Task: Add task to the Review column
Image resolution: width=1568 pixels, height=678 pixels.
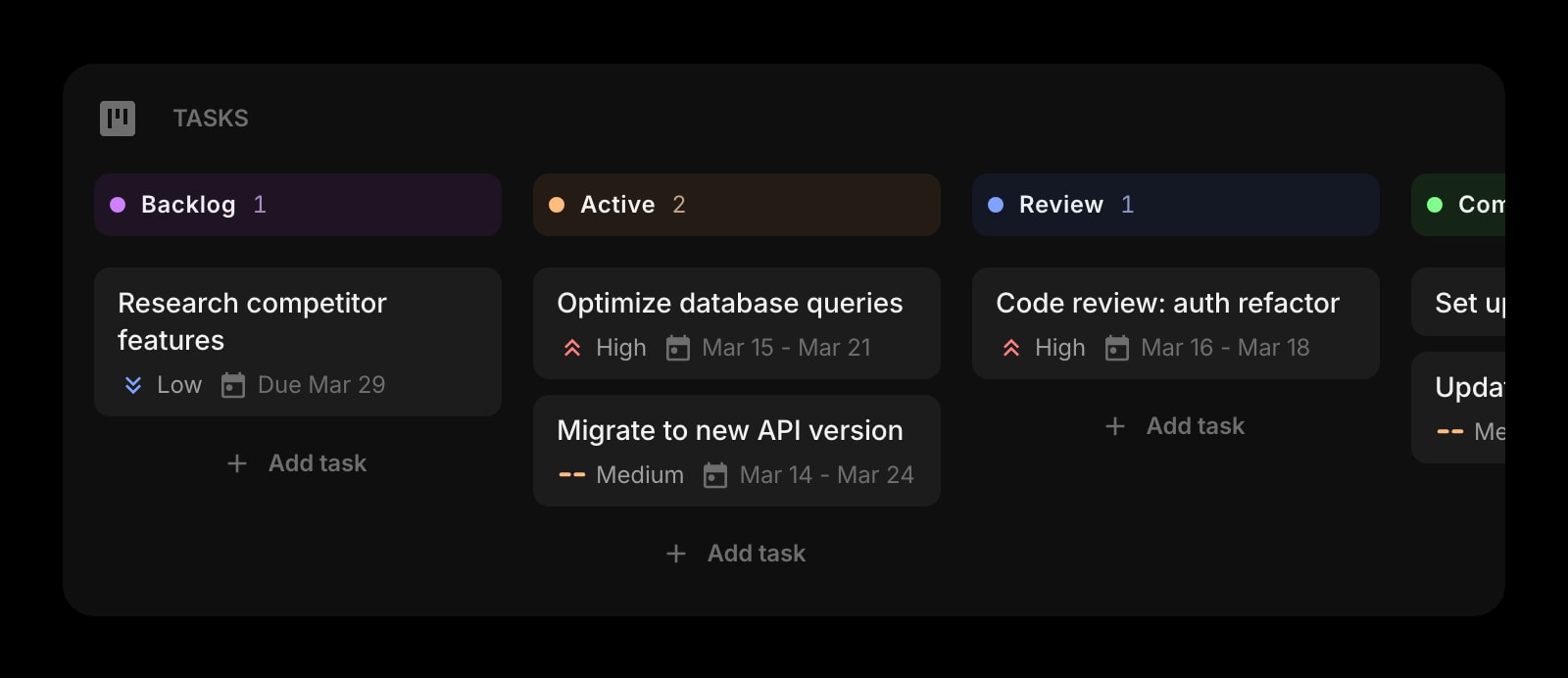Action: (x=1176, y=426)
